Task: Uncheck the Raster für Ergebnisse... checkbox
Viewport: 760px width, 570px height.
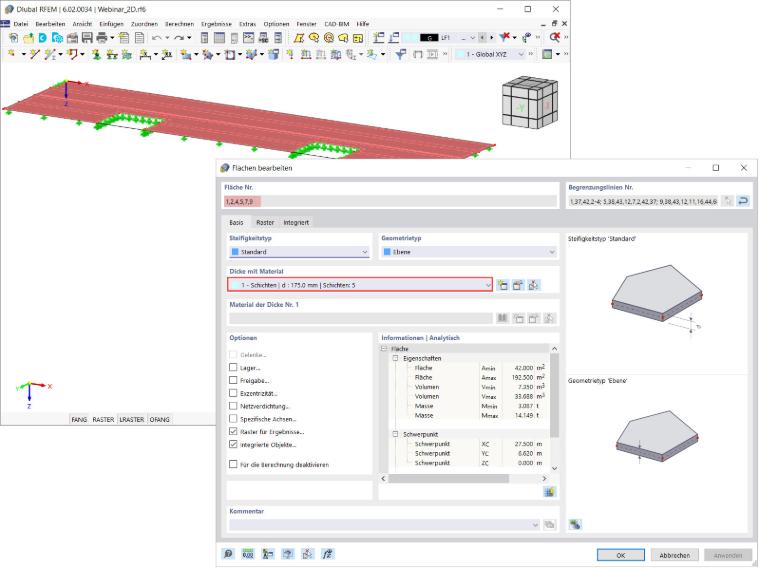Action: 233,431
